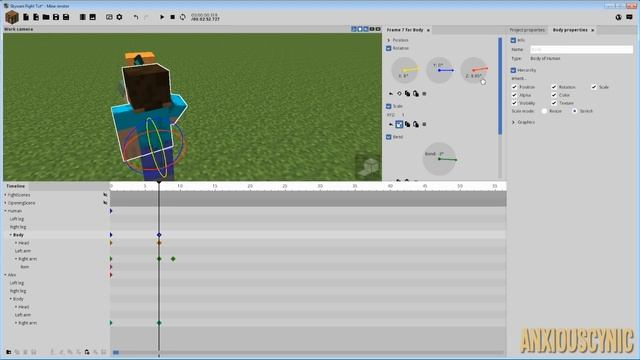Click Y rotation dial with blue hand
The width and height of the screenshot is (640, 360).
(440, 70)
